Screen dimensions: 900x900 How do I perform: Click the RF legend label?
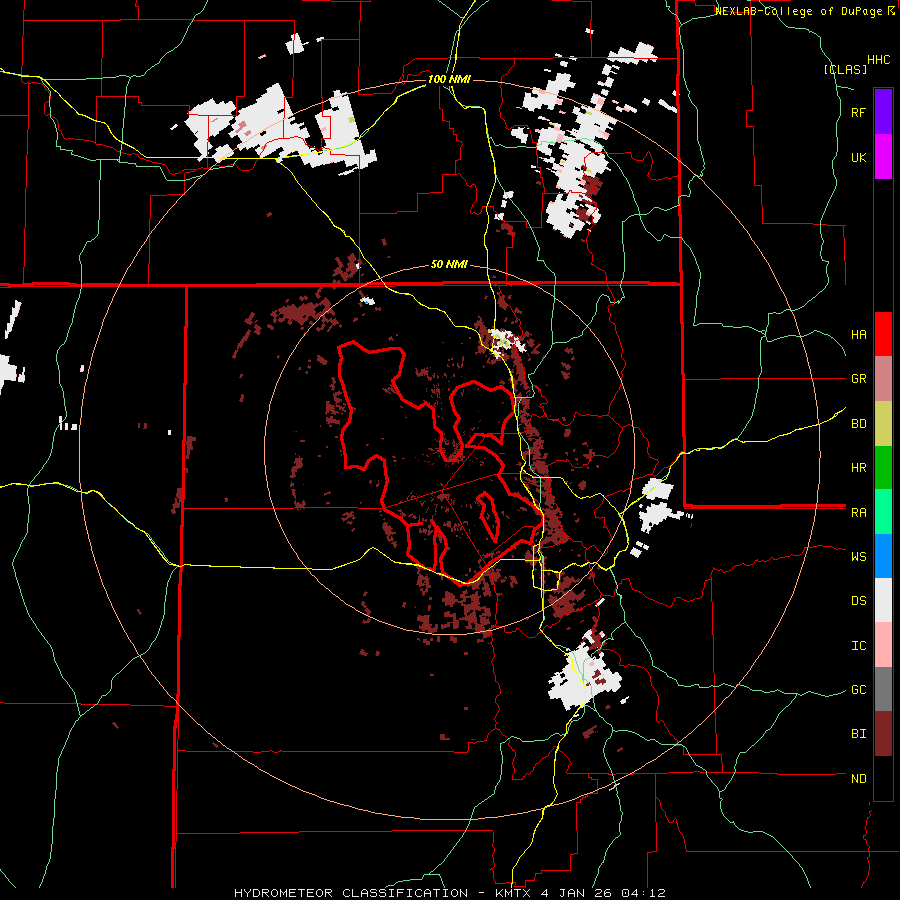click(858, 112)
